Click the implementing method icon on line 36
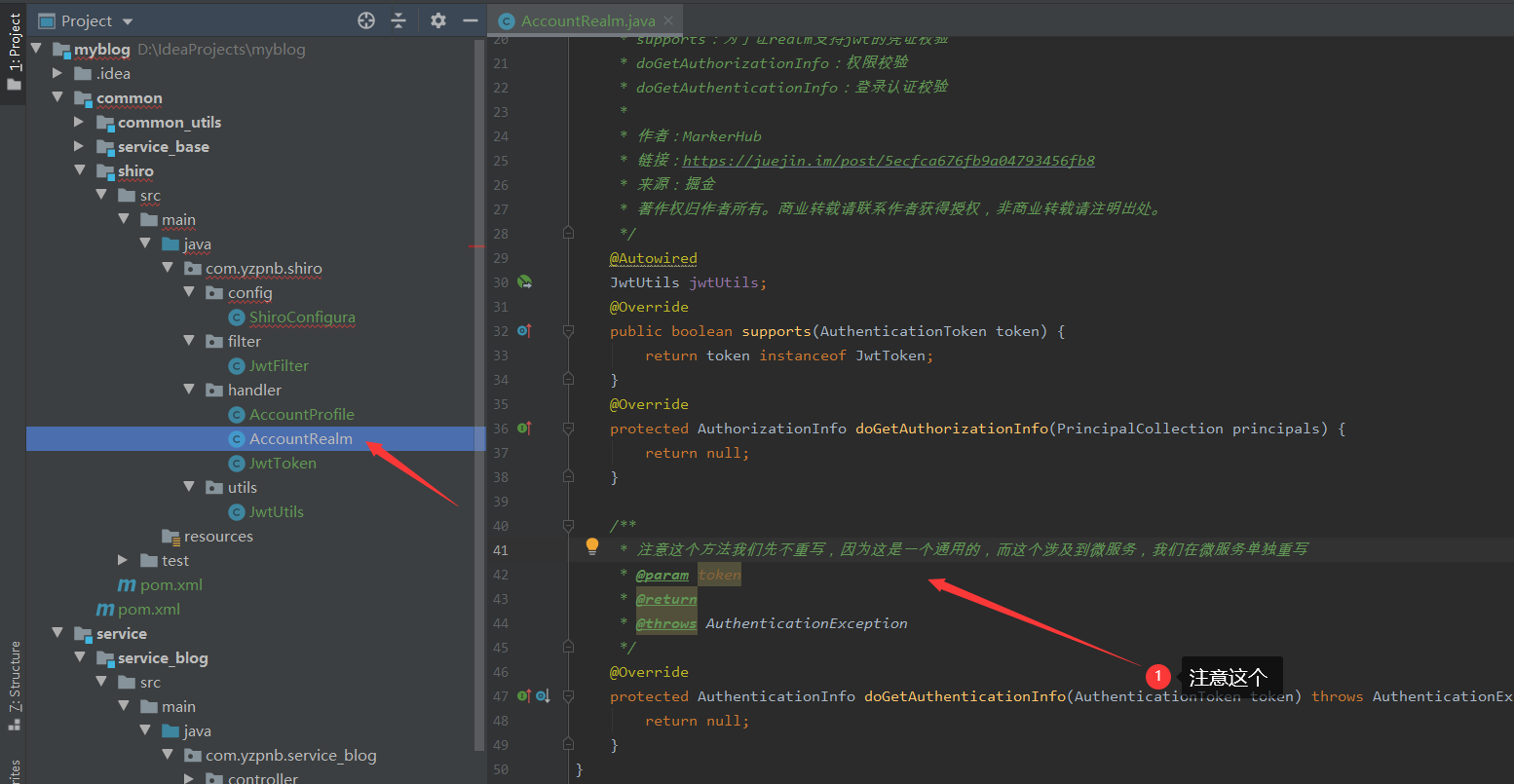 tap(524, 428)
